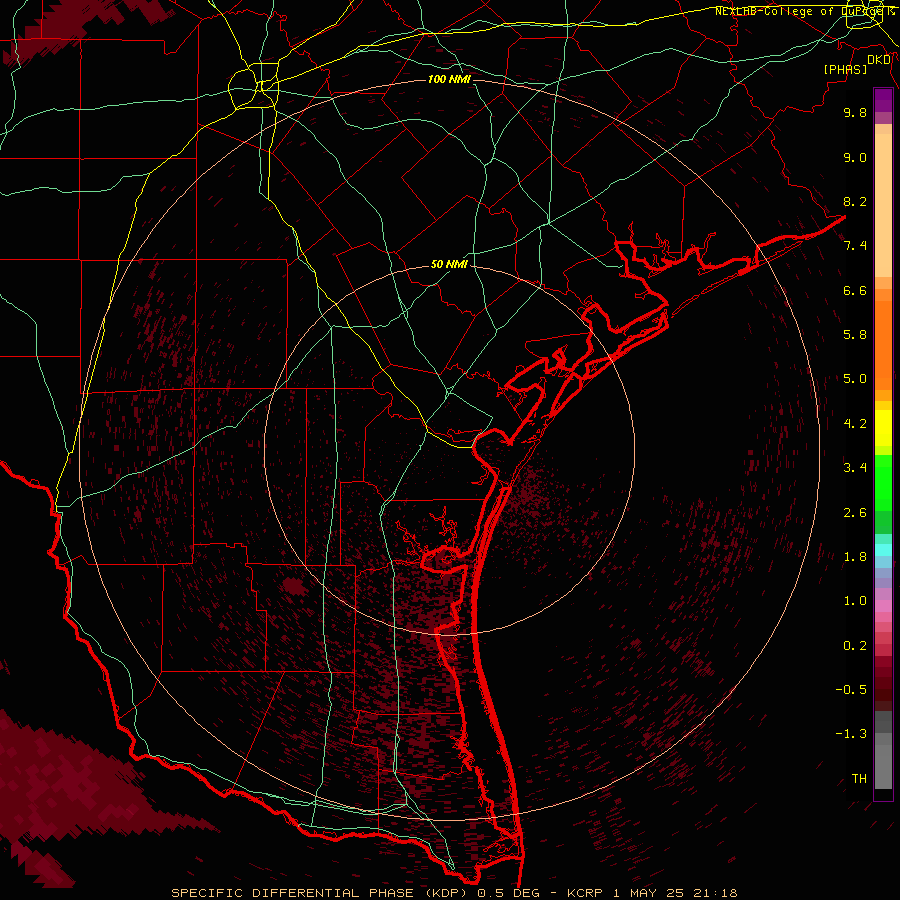The height and width of the screenshot is (900, 900).
Task: Click the 4.2 scale value
Action: click(855, 424)
